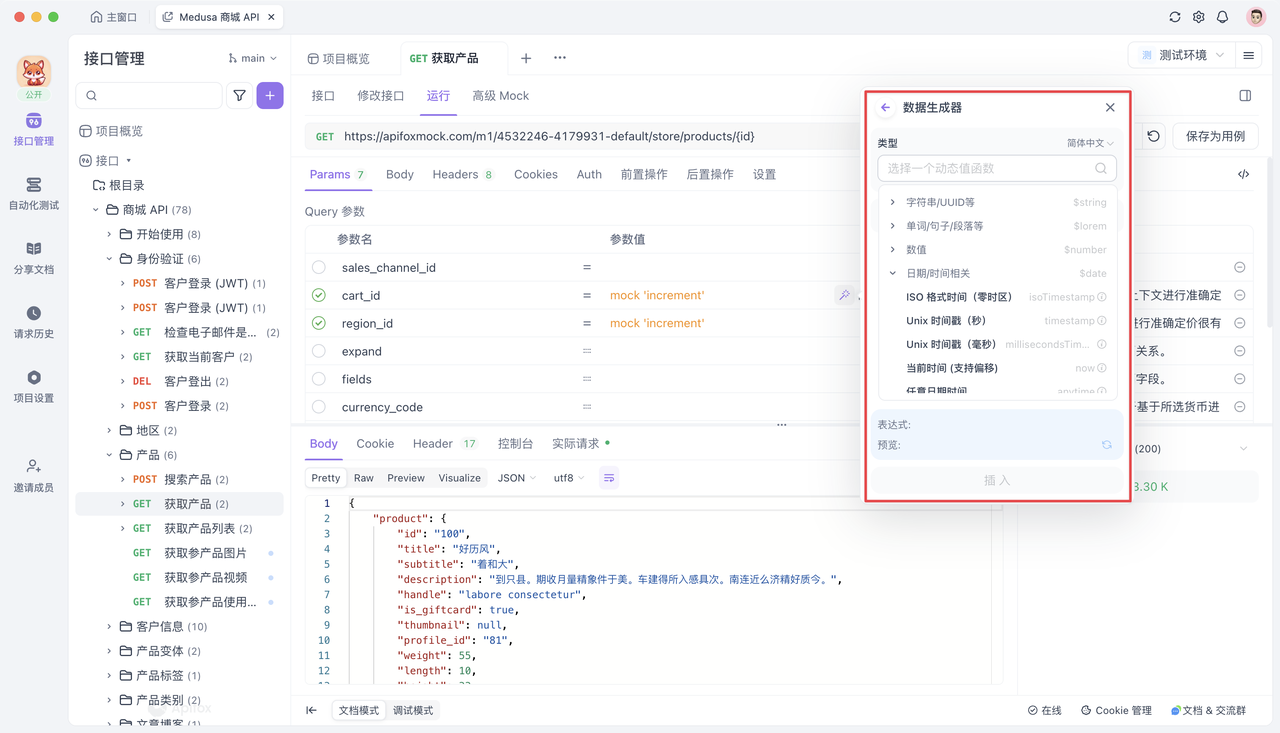Open the notifications bell
Screen dimensions: 1280x733
[x=1222, y=17]
